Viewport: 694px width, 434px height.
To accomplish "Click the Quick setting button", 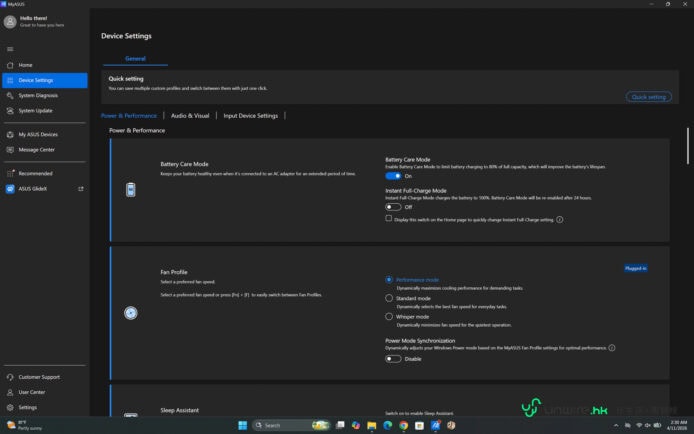I will pyautogui.click(x=648, y=97).
